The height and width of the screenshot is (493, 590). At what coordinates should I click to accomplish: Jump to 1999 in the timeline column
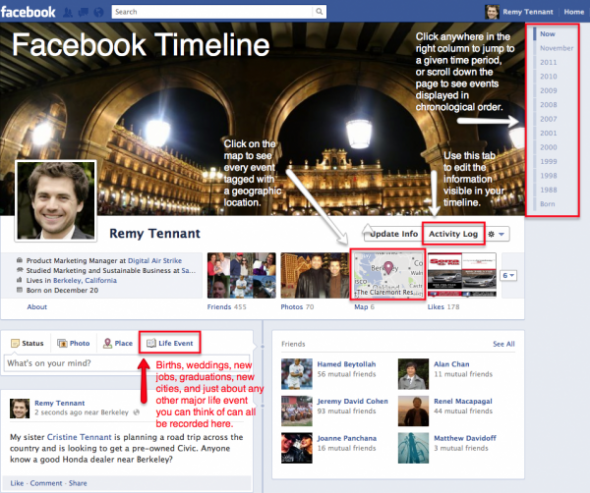click(x=548, y=161)
